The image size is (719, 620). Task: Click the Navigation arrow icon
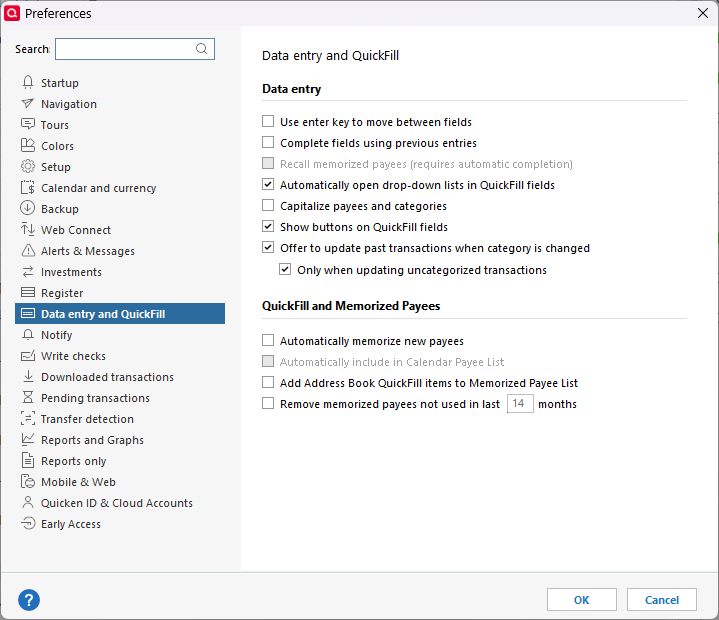coord(28,104)
